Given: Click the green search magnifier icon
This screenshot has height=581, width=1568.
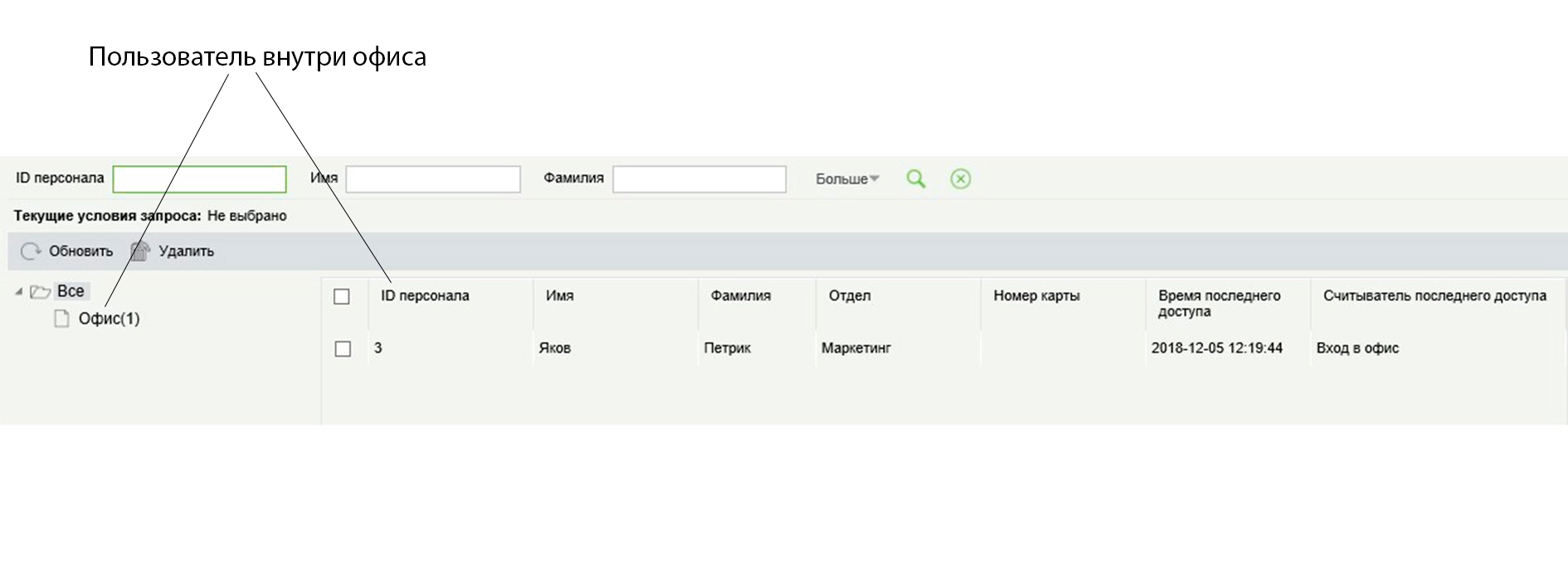Looking at the screenshot, I should point(915,178).
